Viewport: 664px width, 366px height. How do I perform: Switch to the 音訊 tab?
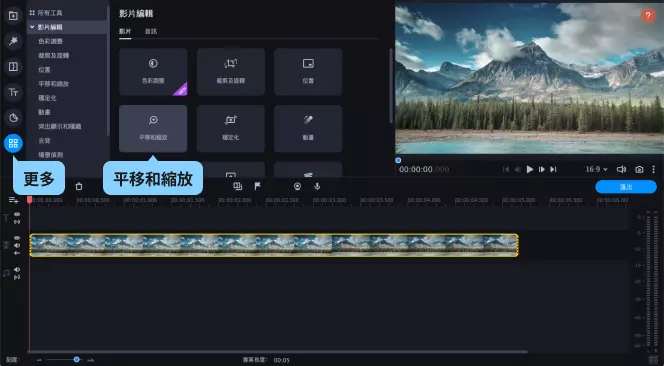(151, 31)
